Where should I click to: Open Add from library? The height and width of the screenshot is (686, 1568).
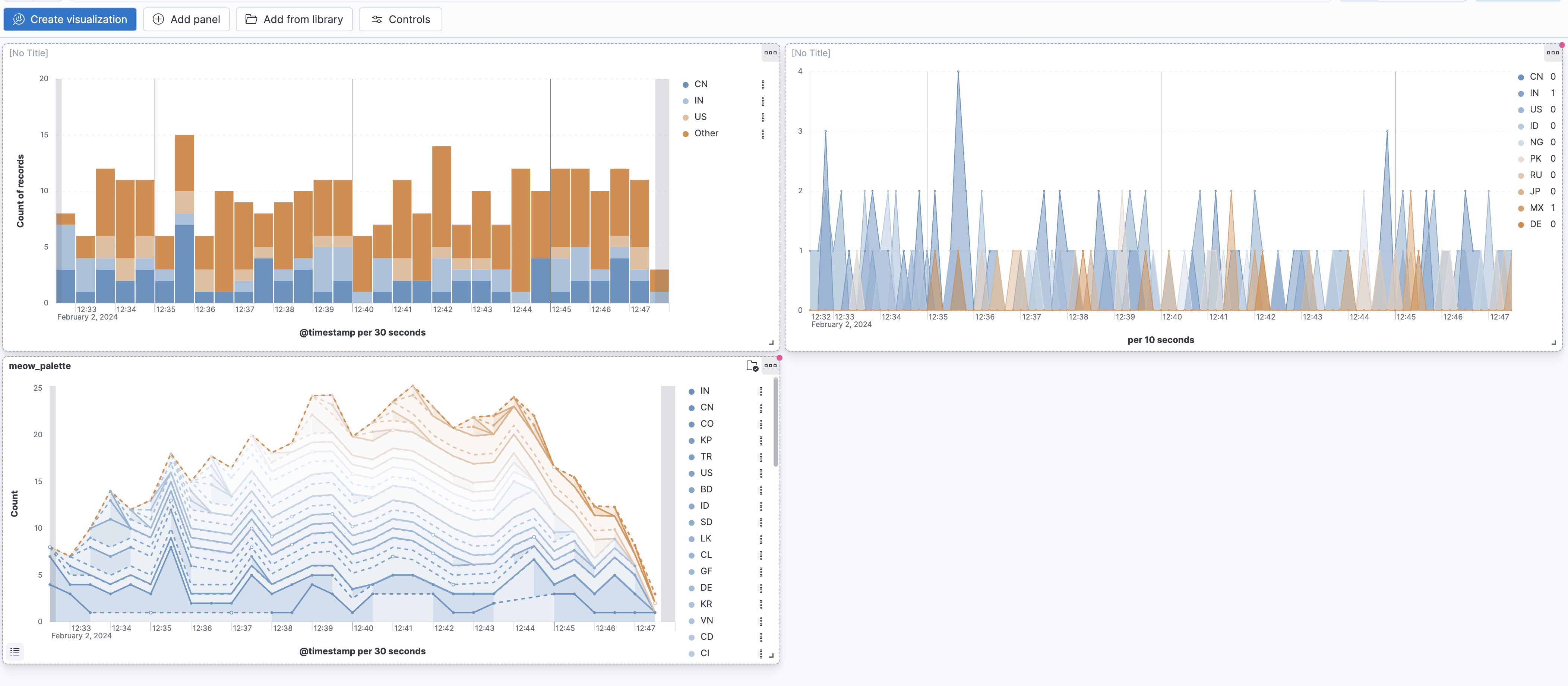click(294, 19)
